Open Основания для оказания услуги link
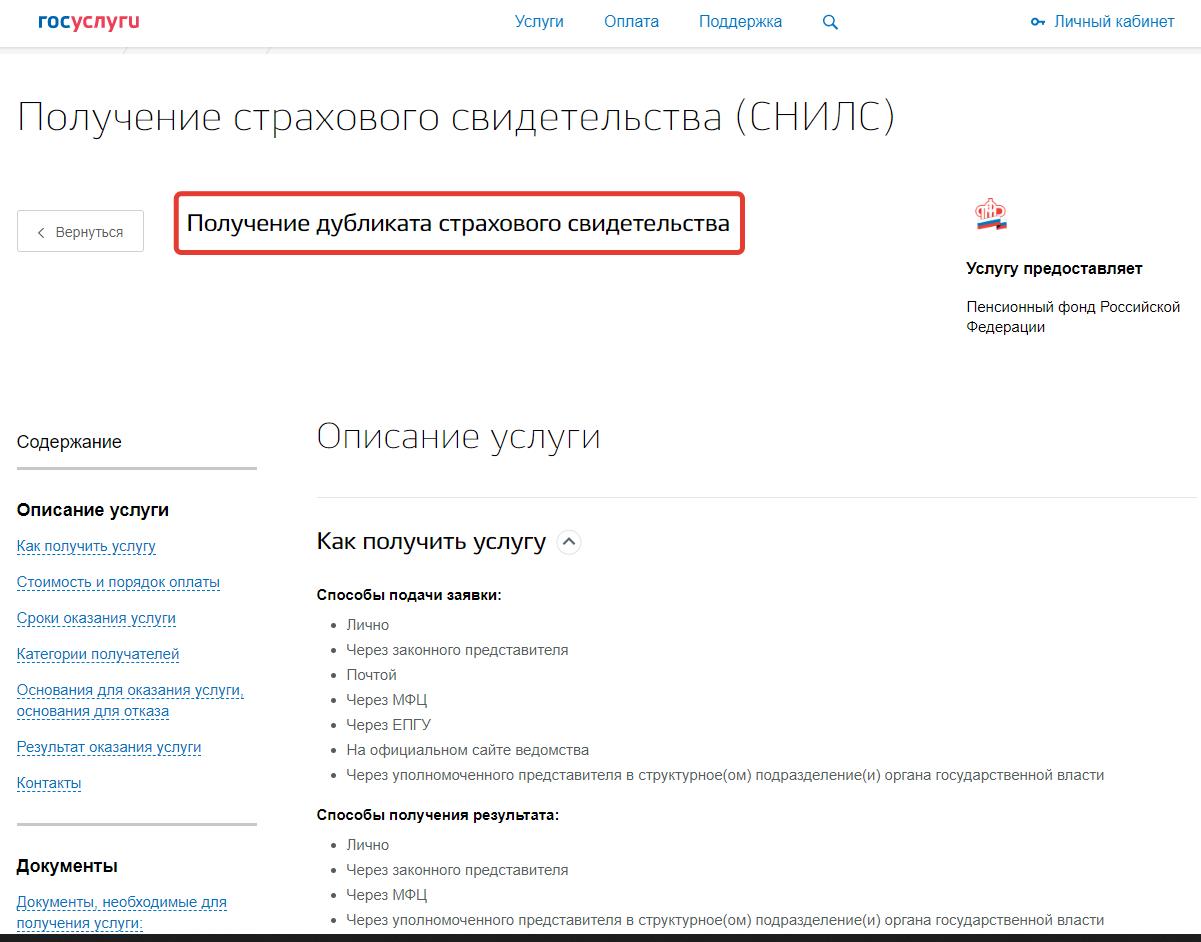This screenshot has height=942, width=1201. (130, 701)
